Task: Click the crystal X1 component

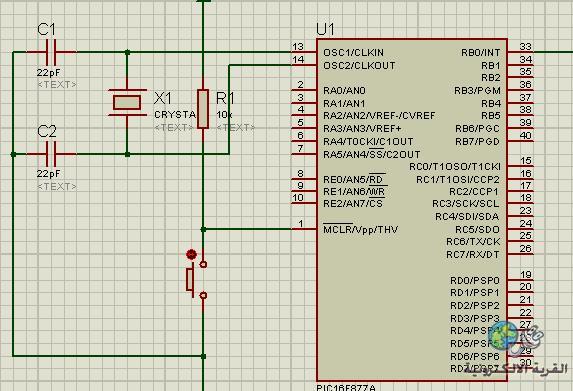Action: point(127,102)
